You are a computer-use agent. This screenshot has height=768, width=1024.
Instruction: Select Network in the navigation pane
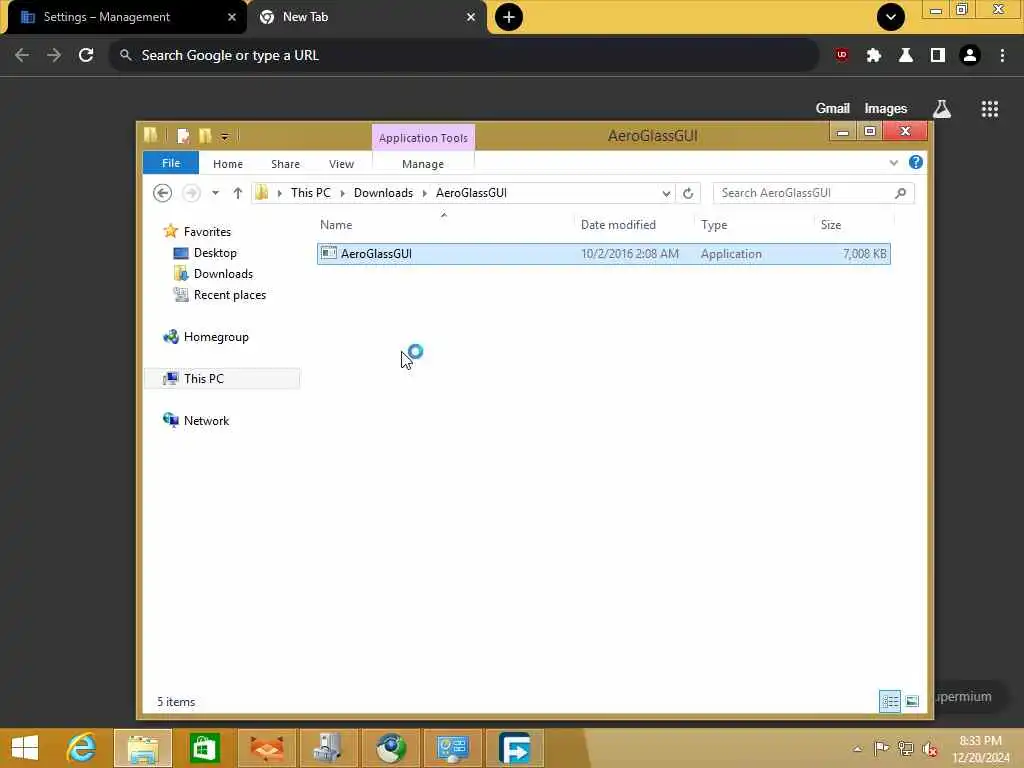206,421
